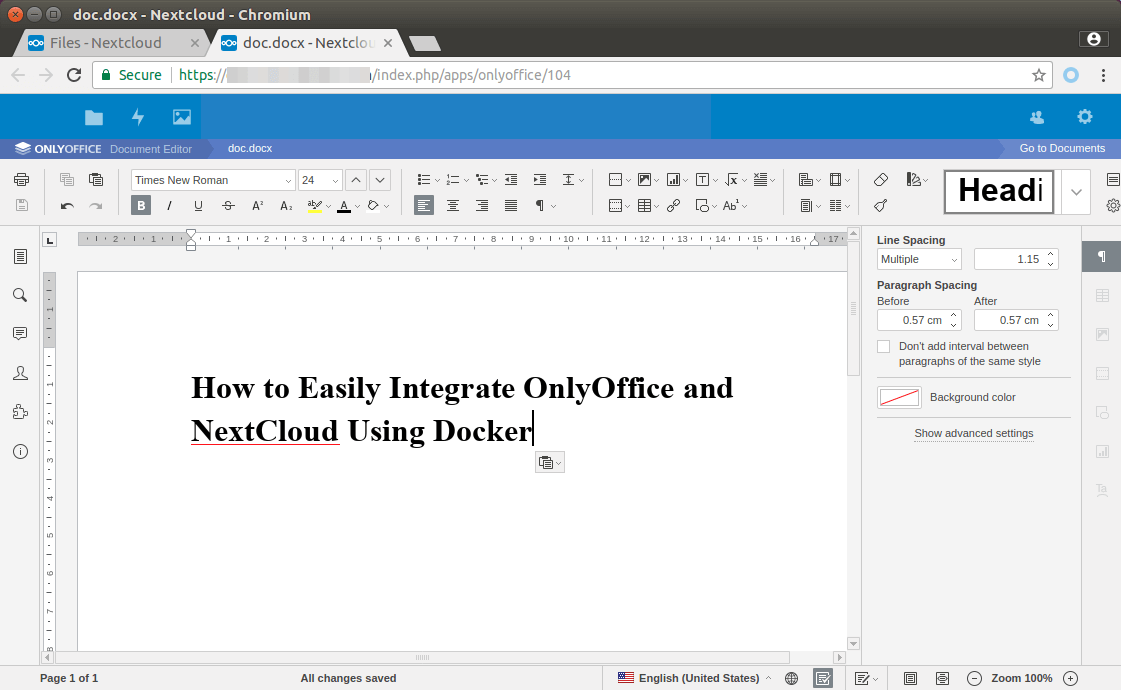Toggle spell checking in status bar
This screenshot has width=1121, height=690.
point(822,678)
